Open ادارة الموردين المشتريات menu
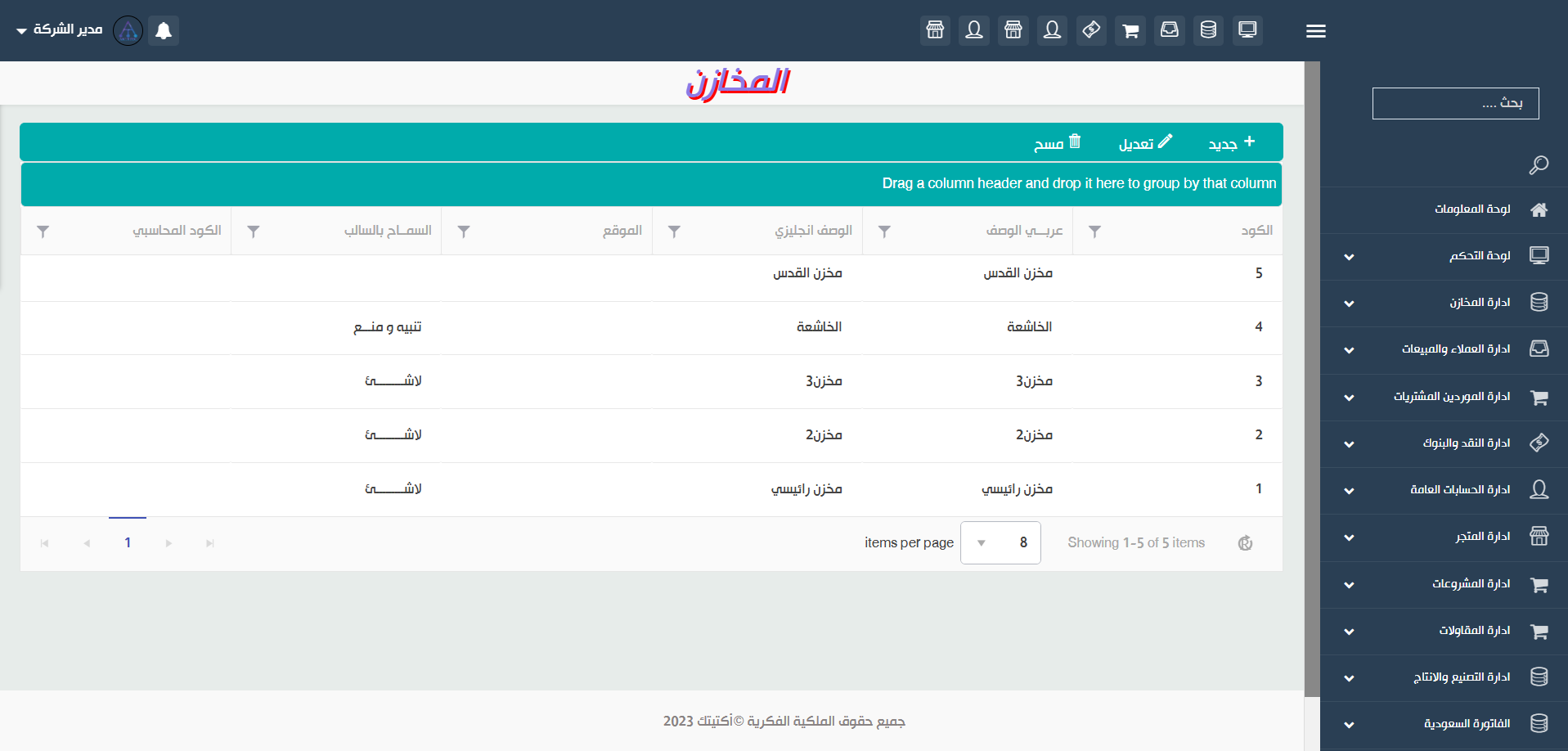Screen dimensions: 1568x751 click(x=1444, y=397)
